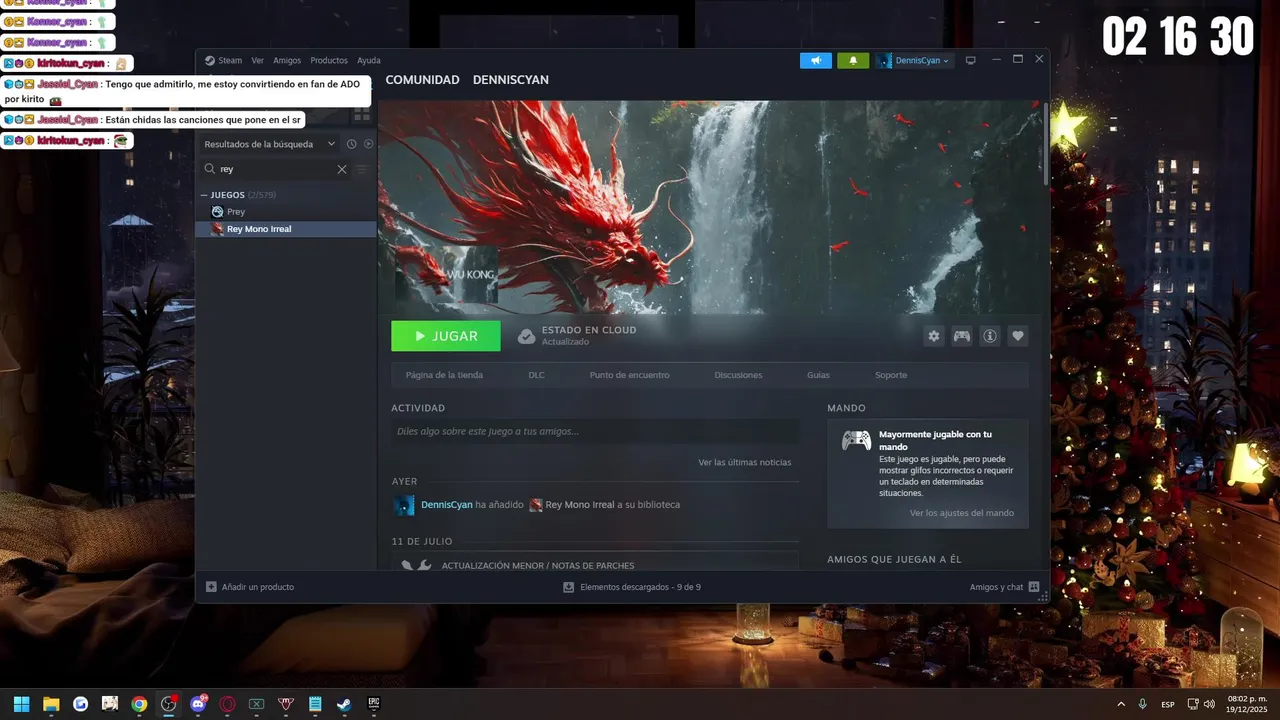Open DennisCyan profile link in activity
This screenshot has width=1280, height=720.
[x=446, y=505]
